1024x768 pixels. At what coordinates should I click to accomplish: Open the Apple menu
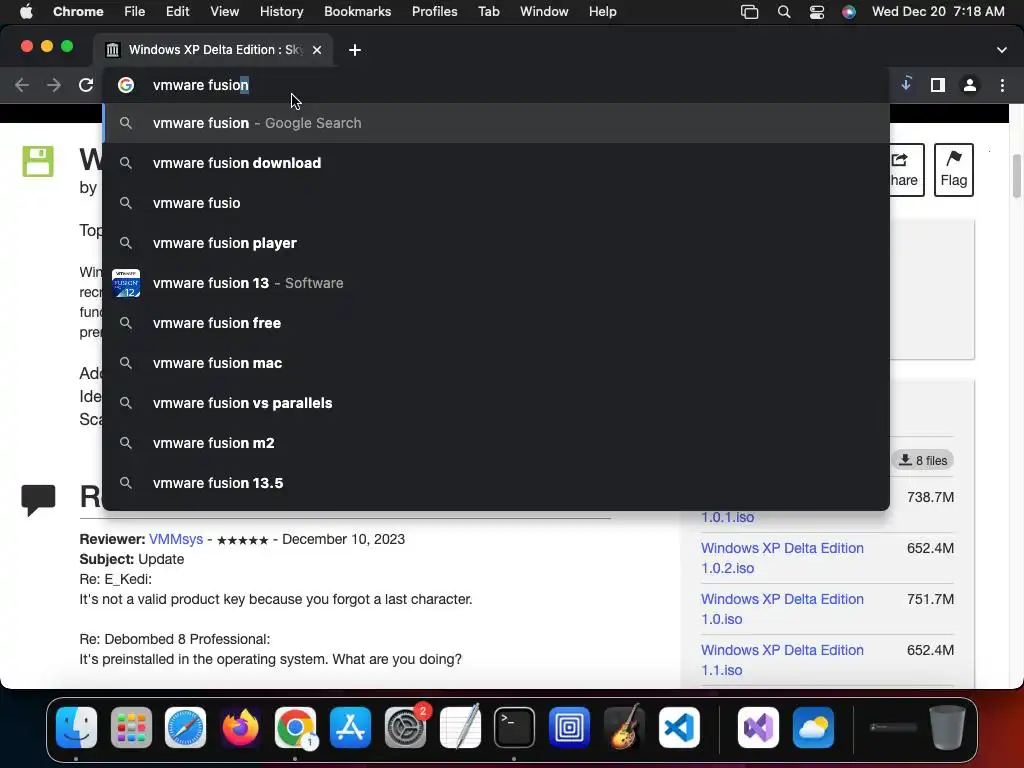click(26, 11)
